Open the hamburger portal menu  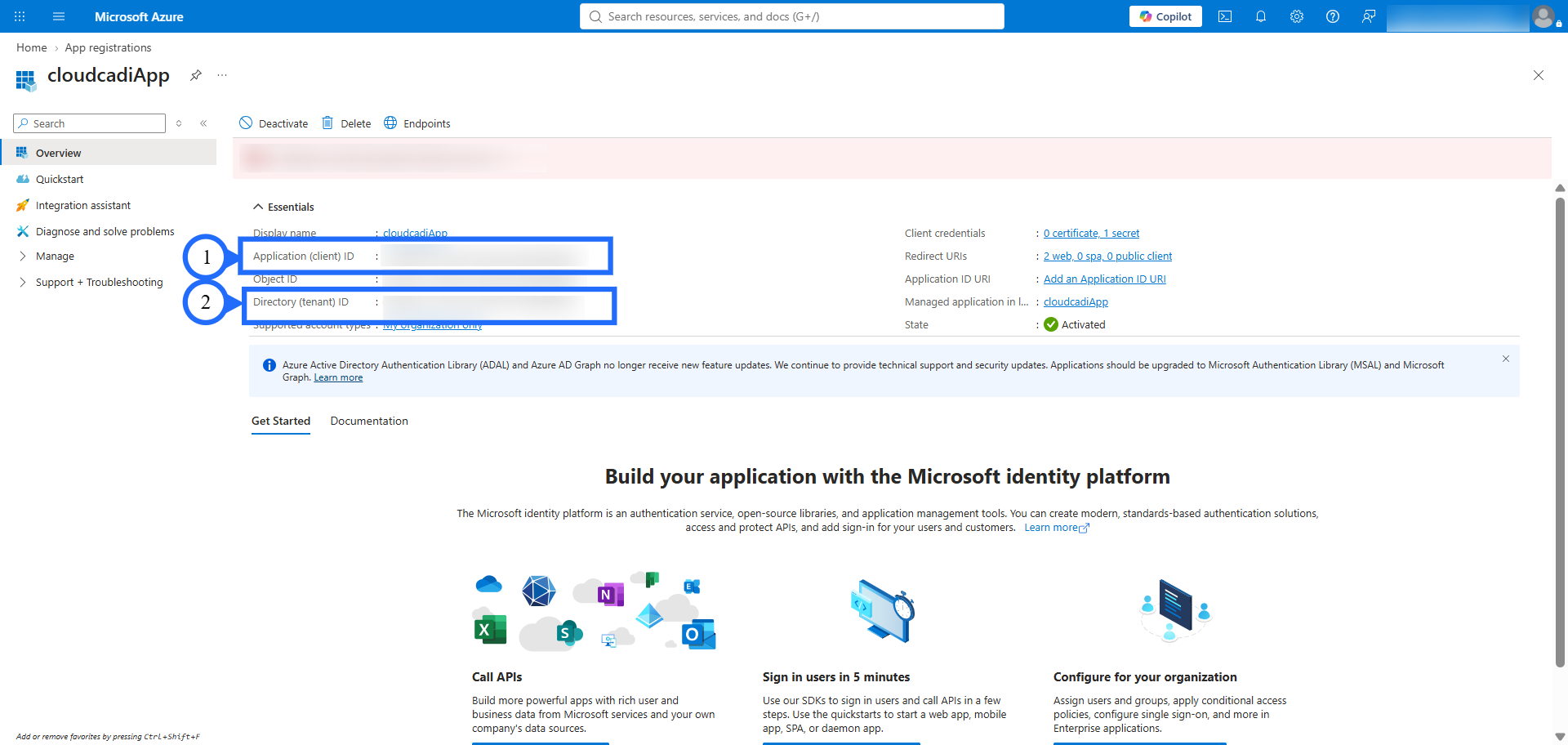(59, 16)
